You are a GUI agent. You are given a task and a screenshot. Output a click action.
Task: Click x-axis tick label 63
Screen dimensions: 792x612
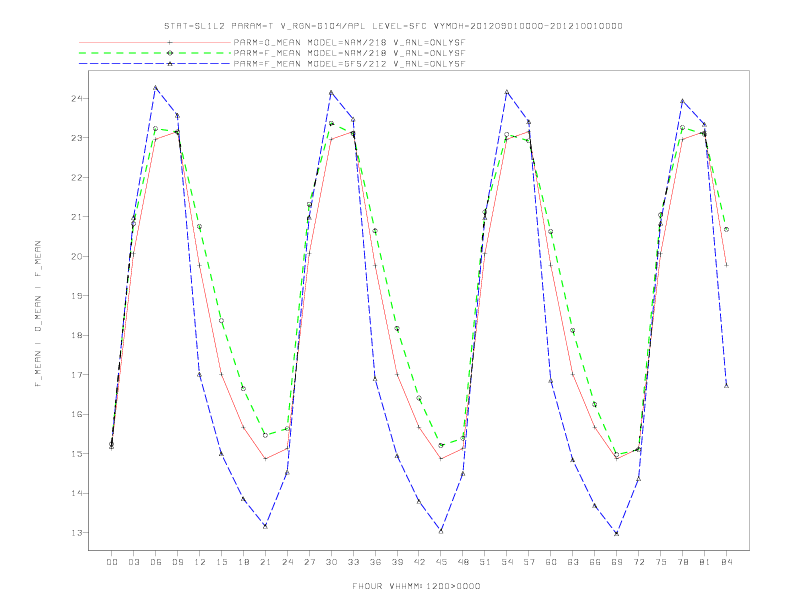coord(573,562)
